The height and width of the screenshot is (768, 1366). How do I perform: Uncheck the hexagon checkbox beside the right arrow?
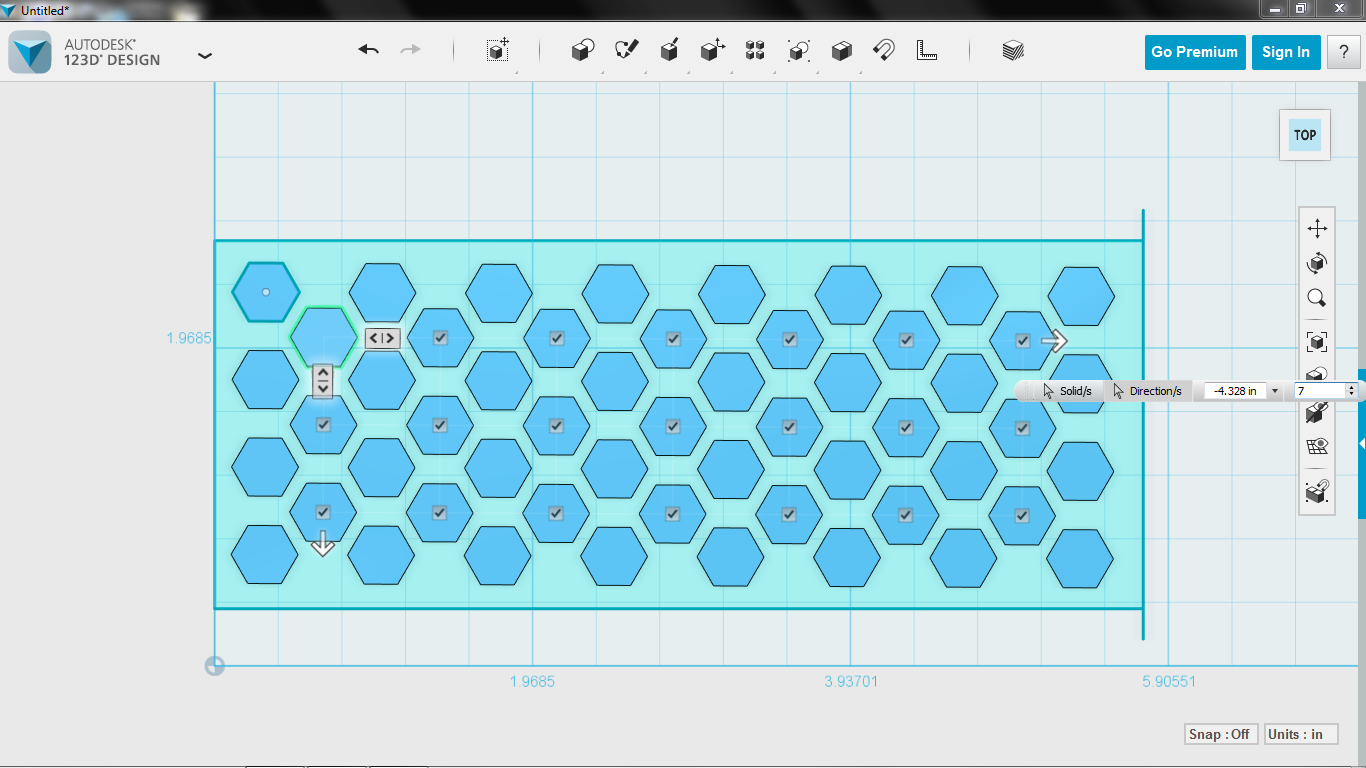pos(1022,340)
